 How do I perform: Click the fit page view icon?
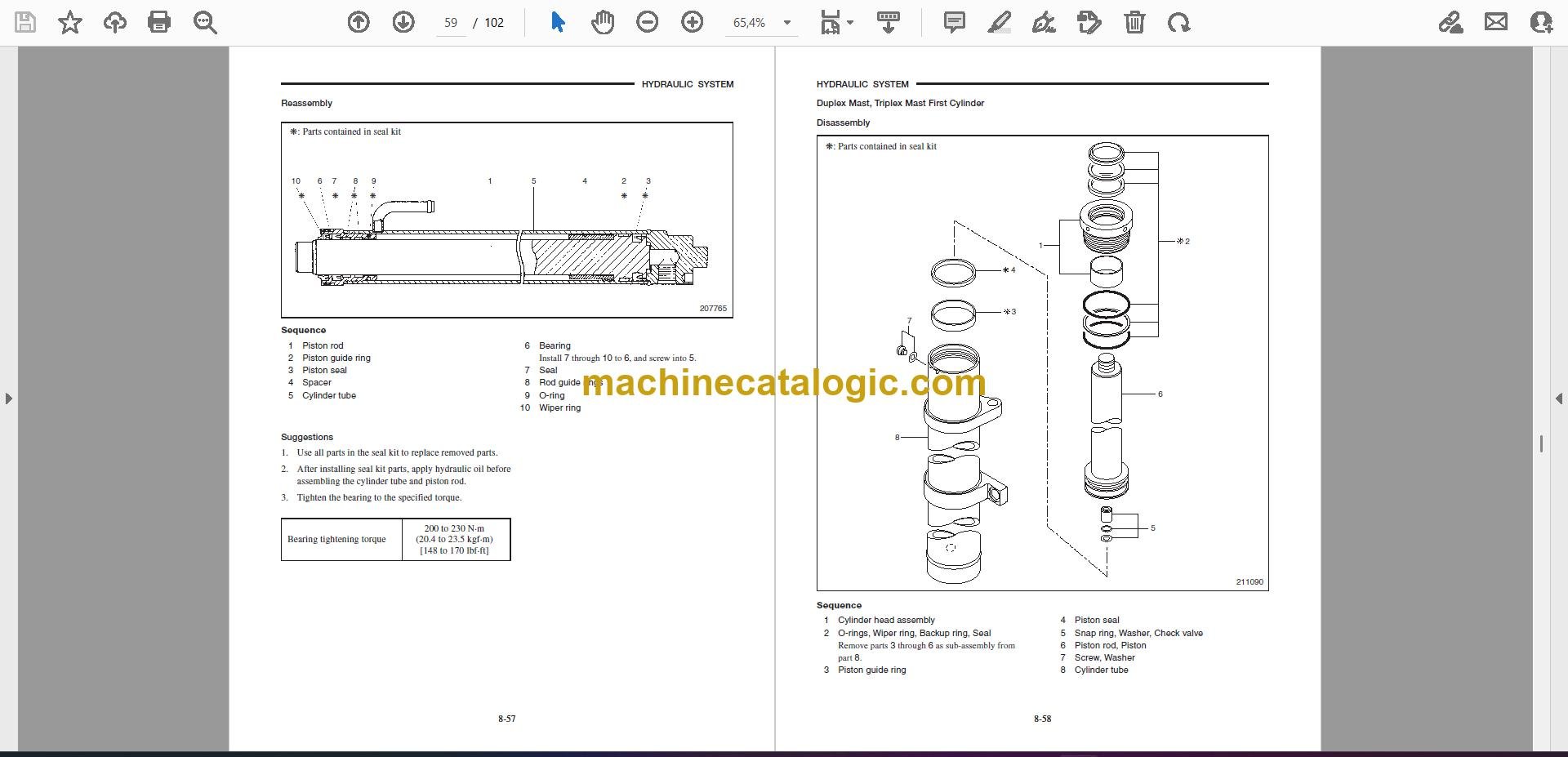coord(830,22)
